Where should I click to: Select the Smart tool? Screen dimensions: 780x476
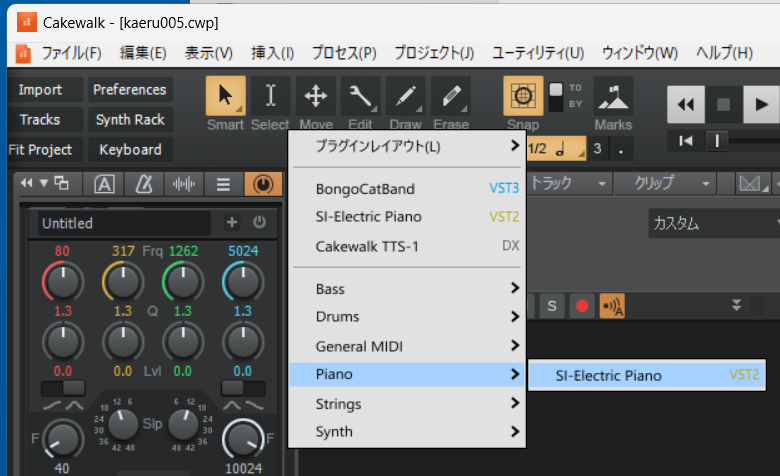[226, 96]
